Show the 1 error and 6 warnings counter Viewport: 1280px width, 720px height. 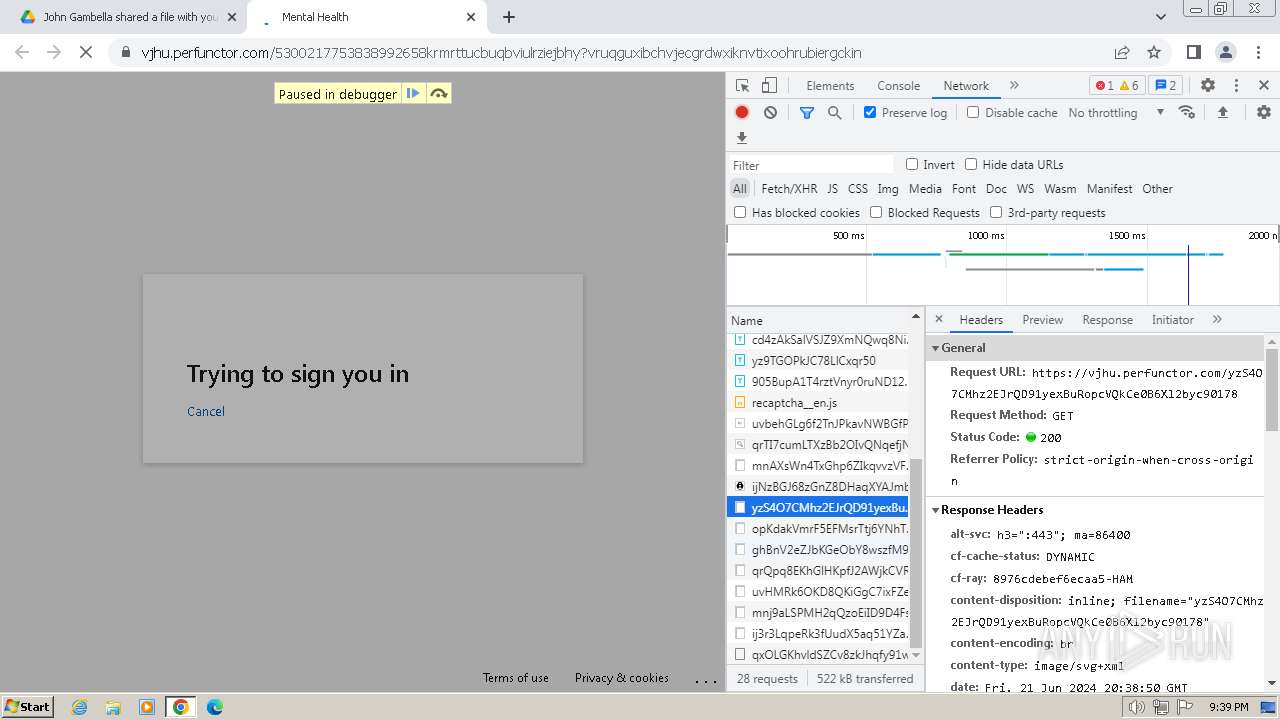(1116, 85)
